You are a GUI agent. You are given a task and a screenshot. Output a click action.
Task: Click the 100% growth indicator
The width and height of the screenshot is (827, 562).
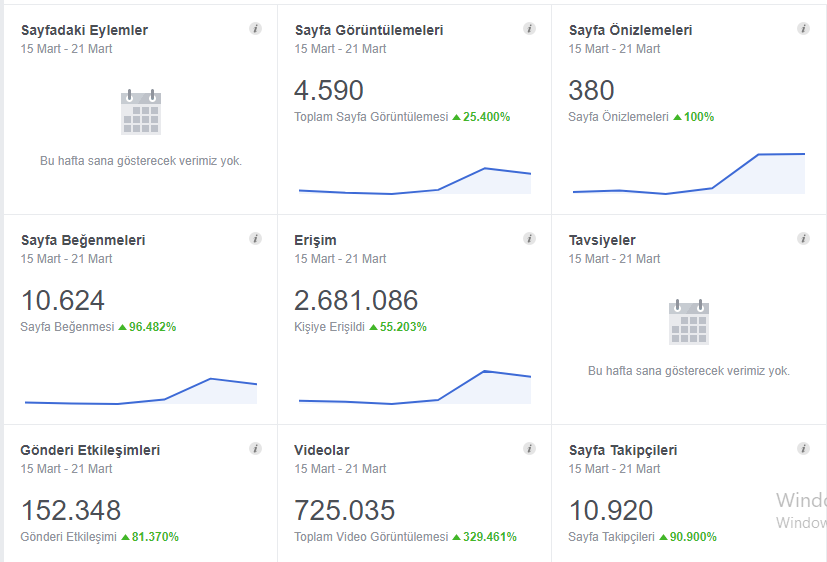point(694,117)
